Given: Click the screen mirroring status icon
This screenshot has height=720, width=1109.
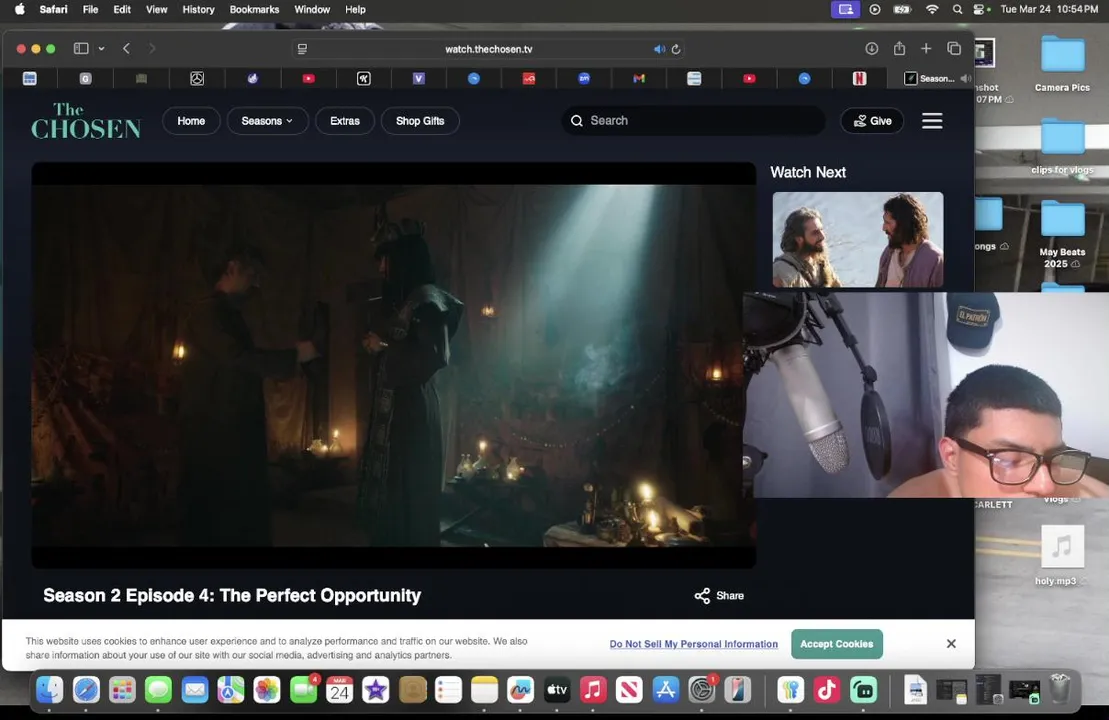Looking at the screenshot, I should coord(845,9).
